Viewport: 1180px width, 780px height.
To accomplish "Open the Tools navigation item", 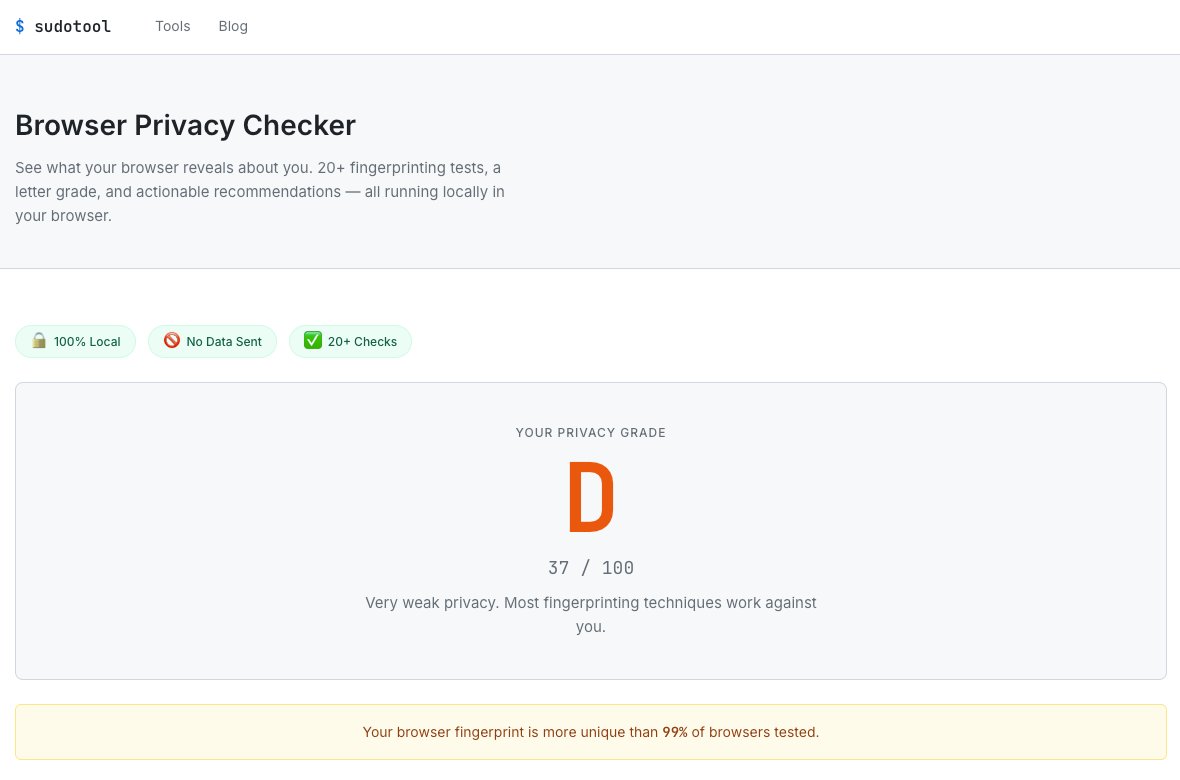I will [172, 26].
